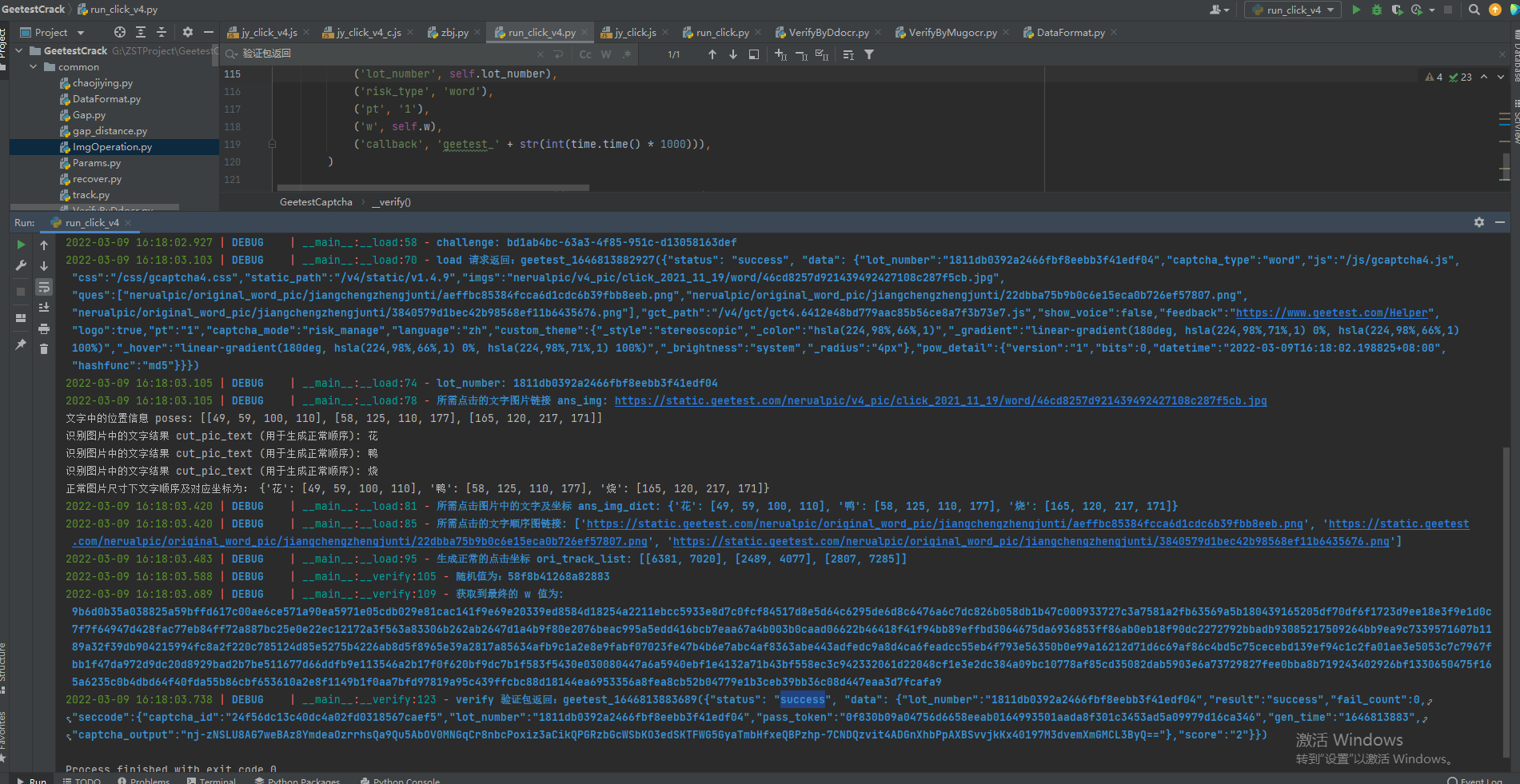This screenshot has height=784, width=1520.
Task: Rerun run_click_v4 in Run panel
Action: tap(22, 245)
